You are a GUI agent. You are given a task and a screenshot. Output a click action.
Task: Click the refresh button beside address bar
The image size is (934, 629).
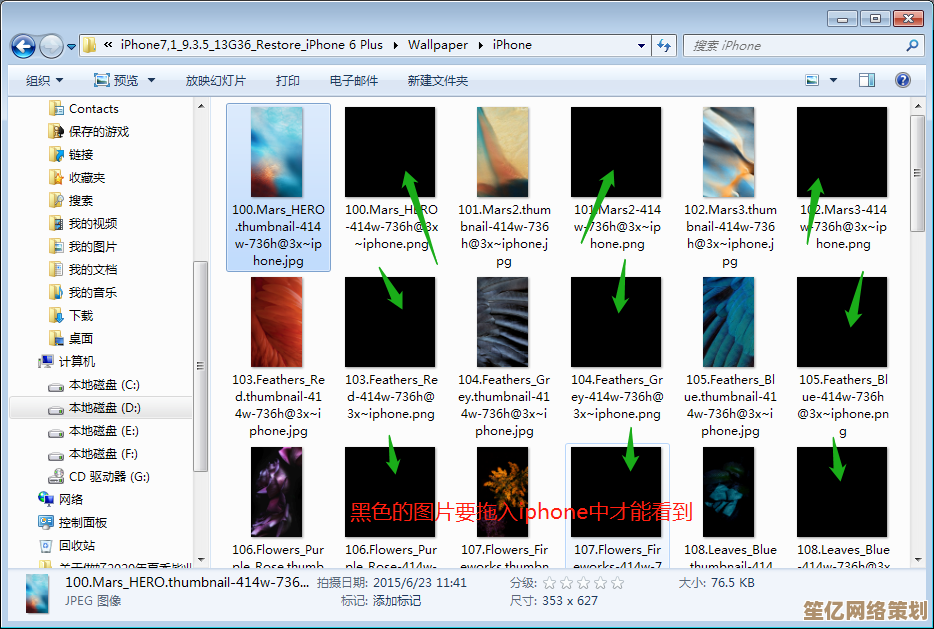tap(664, 46)
